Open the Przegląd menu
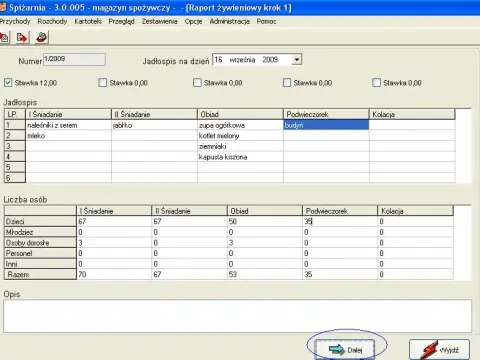The image size is (480, 360). [x=121, y=21]
